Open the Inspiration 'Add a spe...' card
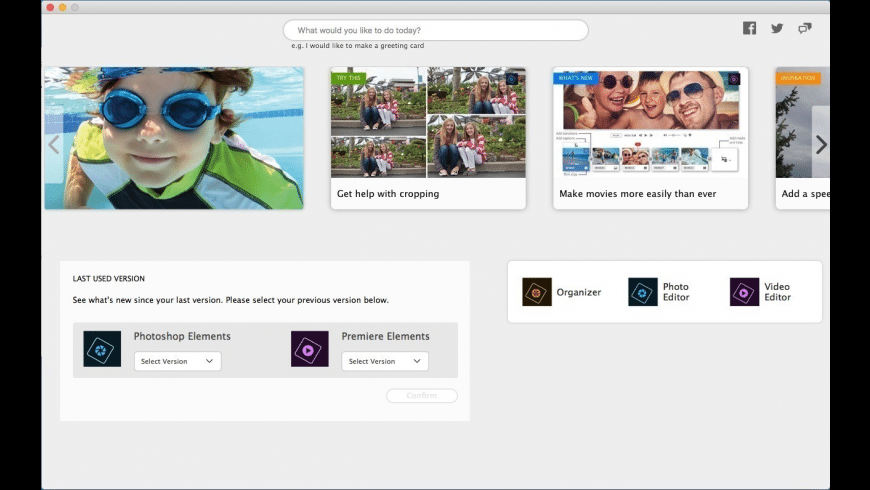Screen dimensions: 870x490 point(802,138)
